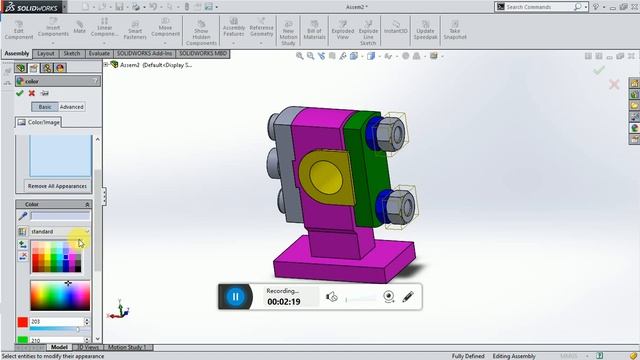Click the help question mark in color header
640x360 pixels.
pos(95,81)
